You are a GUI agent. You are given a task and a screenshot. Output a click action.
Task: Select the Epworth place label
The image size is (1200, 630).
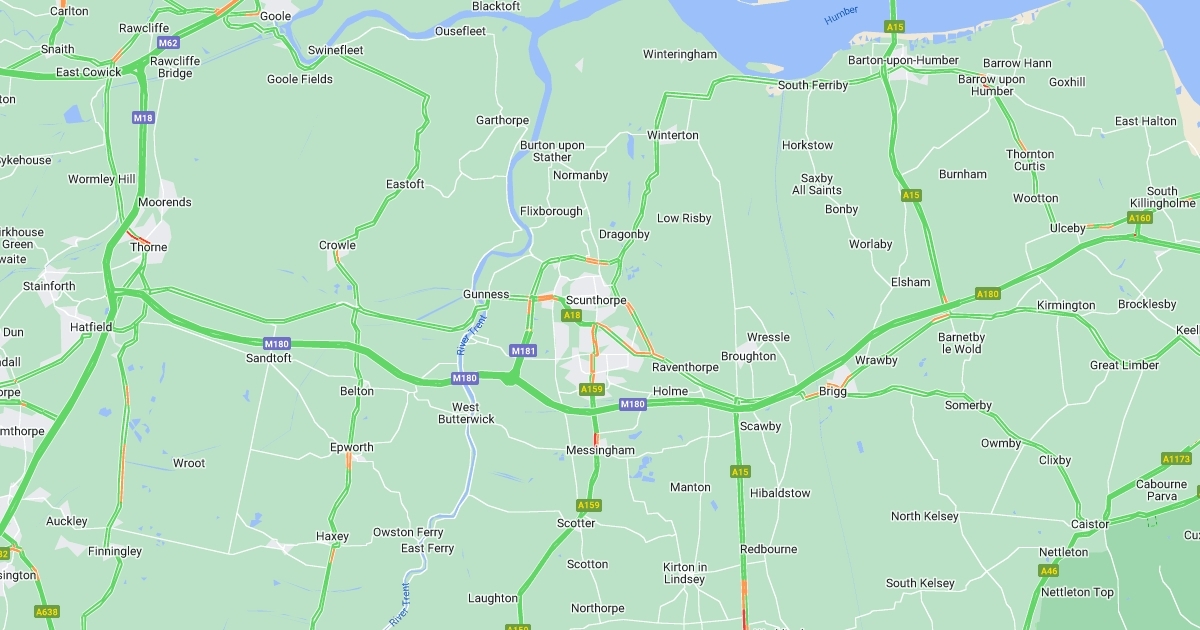pos(352,447)
